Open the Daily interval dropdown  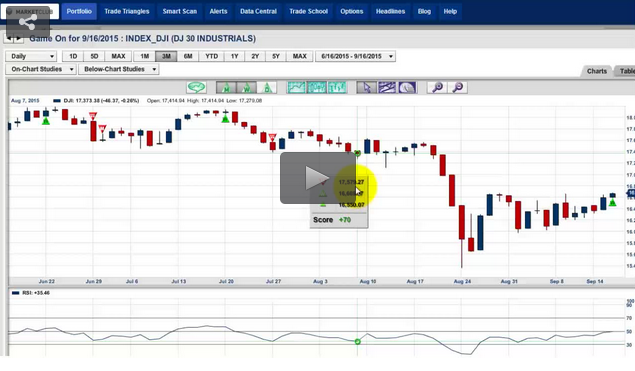[x=31, y=56]
